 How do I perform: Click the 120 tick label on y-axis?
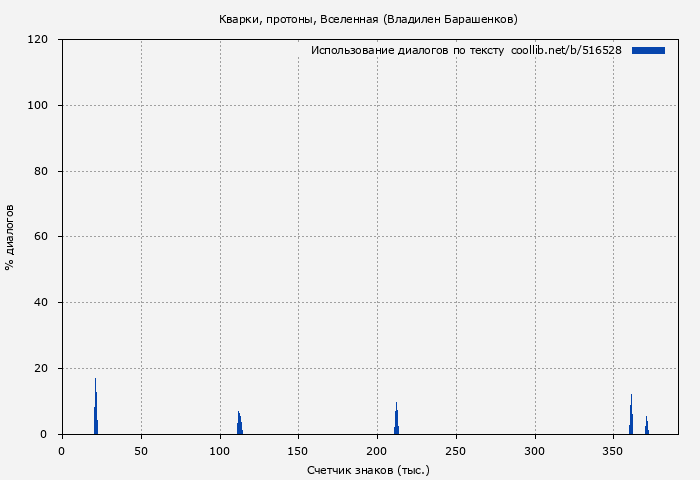(x=38, y=40)
